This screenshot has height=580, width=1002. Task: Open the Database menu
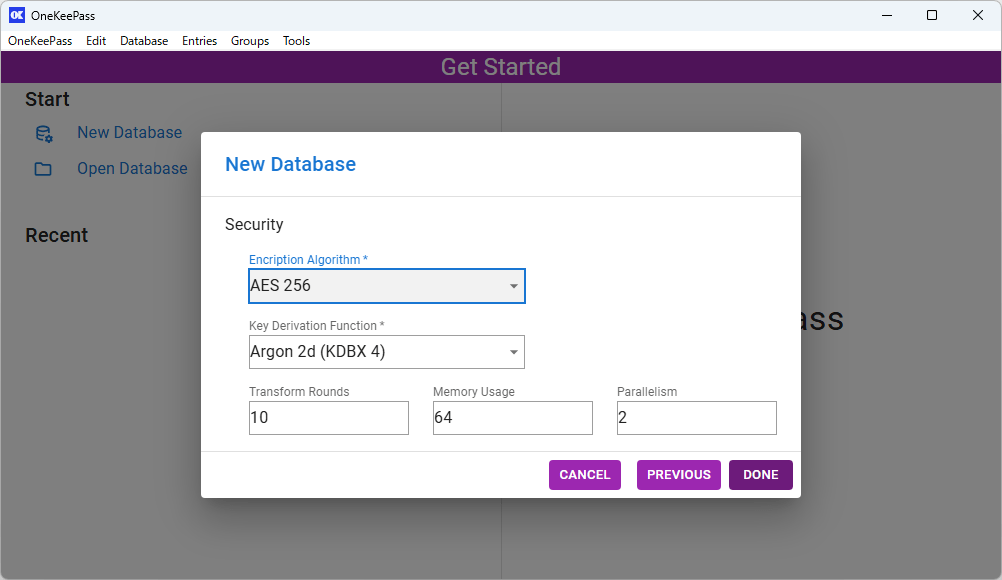(144, 41)
